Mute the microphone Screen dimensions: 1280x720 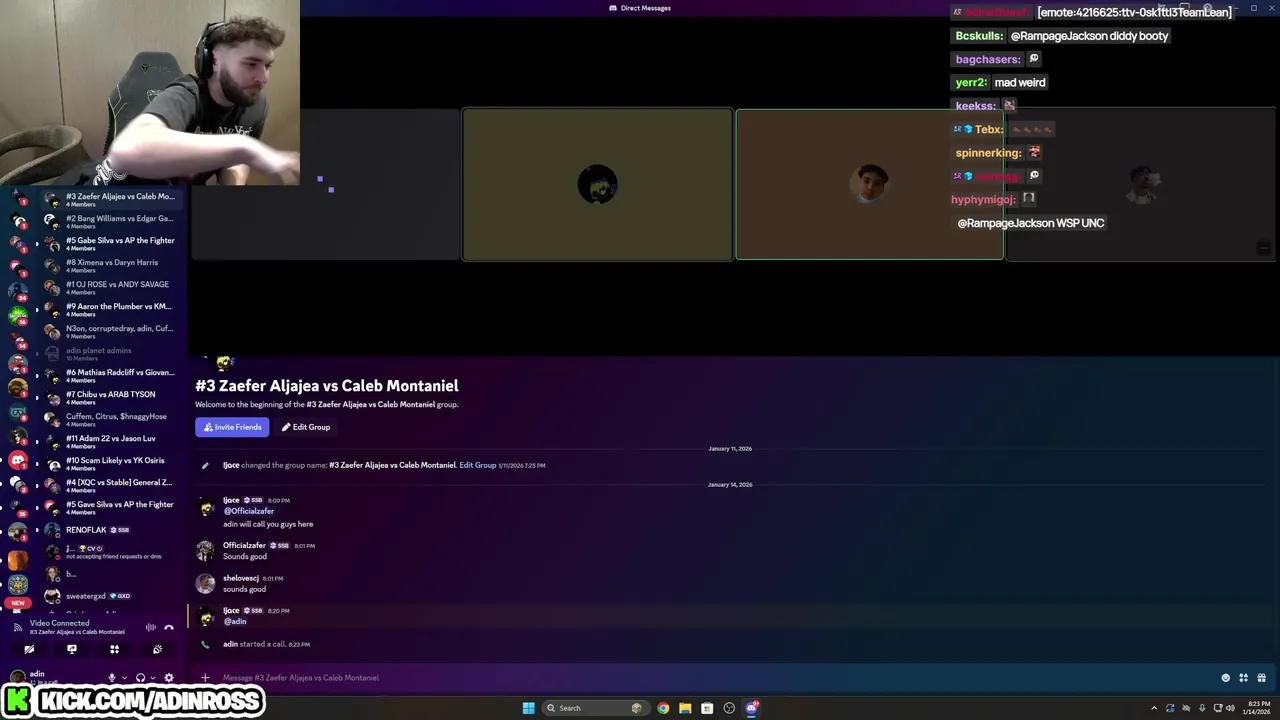tap(112, 678)
